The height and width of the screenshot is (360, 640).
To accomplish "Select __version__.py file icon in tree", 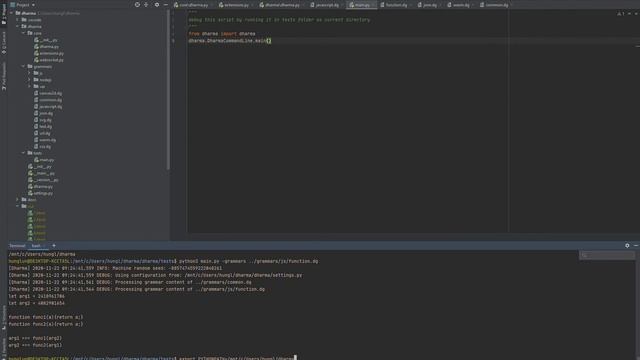I will [x=31, y=180].
